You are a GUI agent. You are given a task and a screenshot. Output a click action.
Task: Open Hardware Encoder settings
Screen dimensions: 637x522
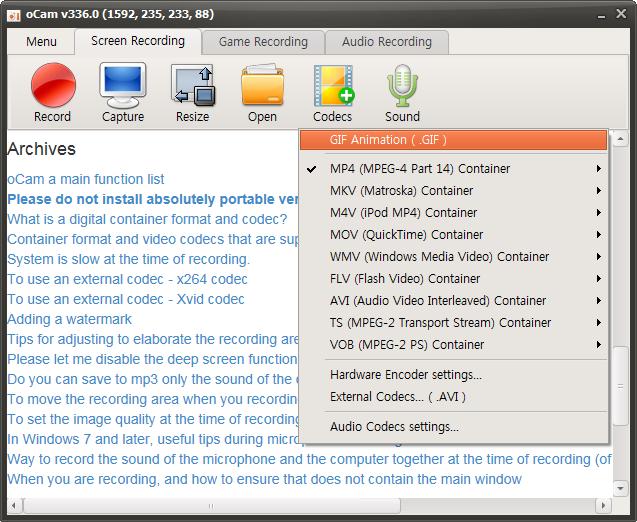(406, 375)
